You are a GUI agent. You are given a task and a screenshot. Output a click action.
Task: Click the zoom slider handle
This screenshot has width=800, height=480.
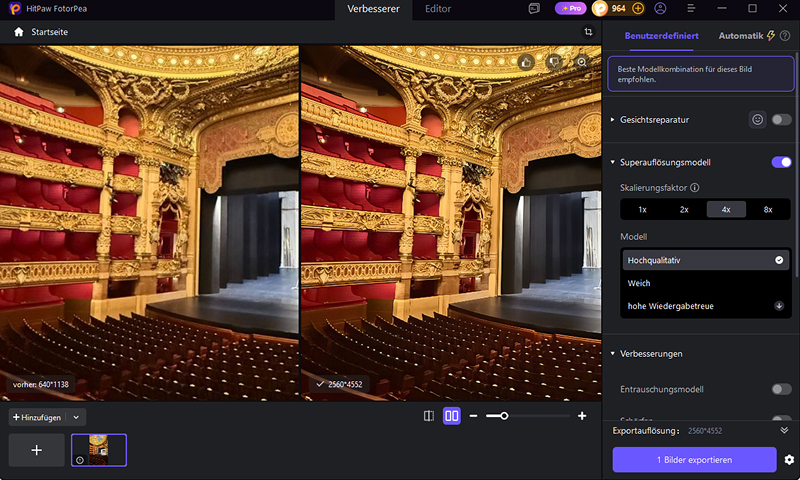pyautogui.click(x=504, y=416)
